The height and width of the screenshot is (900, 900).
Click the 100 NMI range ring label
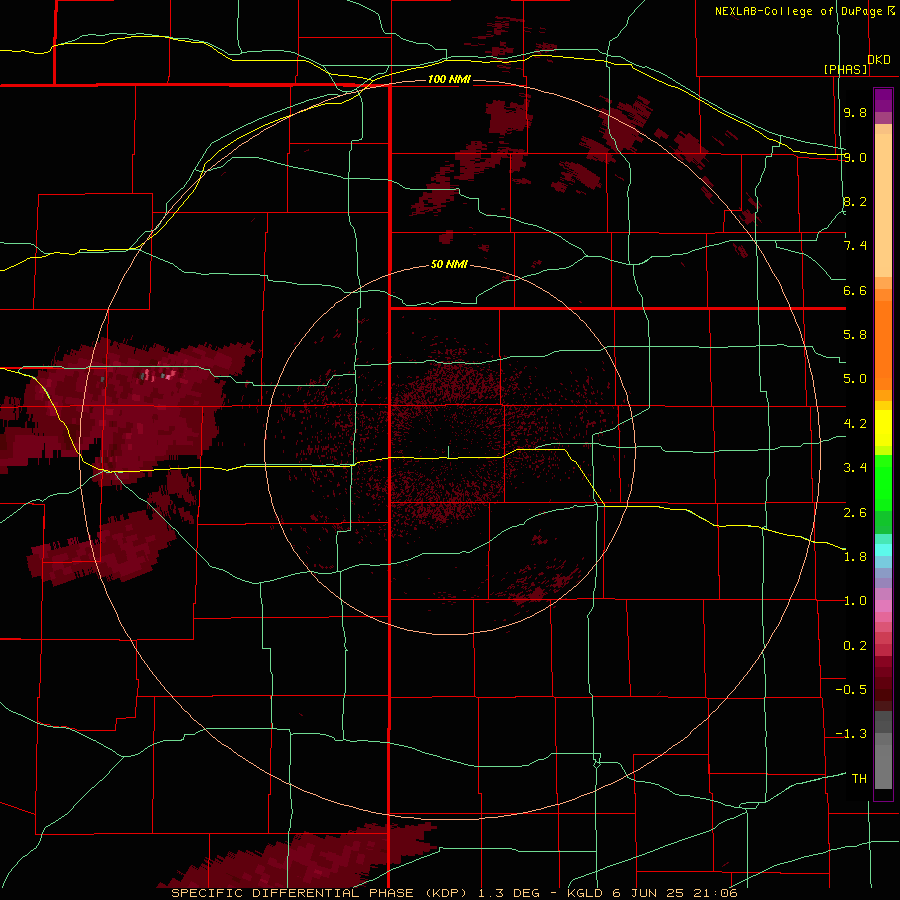(449, 79)
